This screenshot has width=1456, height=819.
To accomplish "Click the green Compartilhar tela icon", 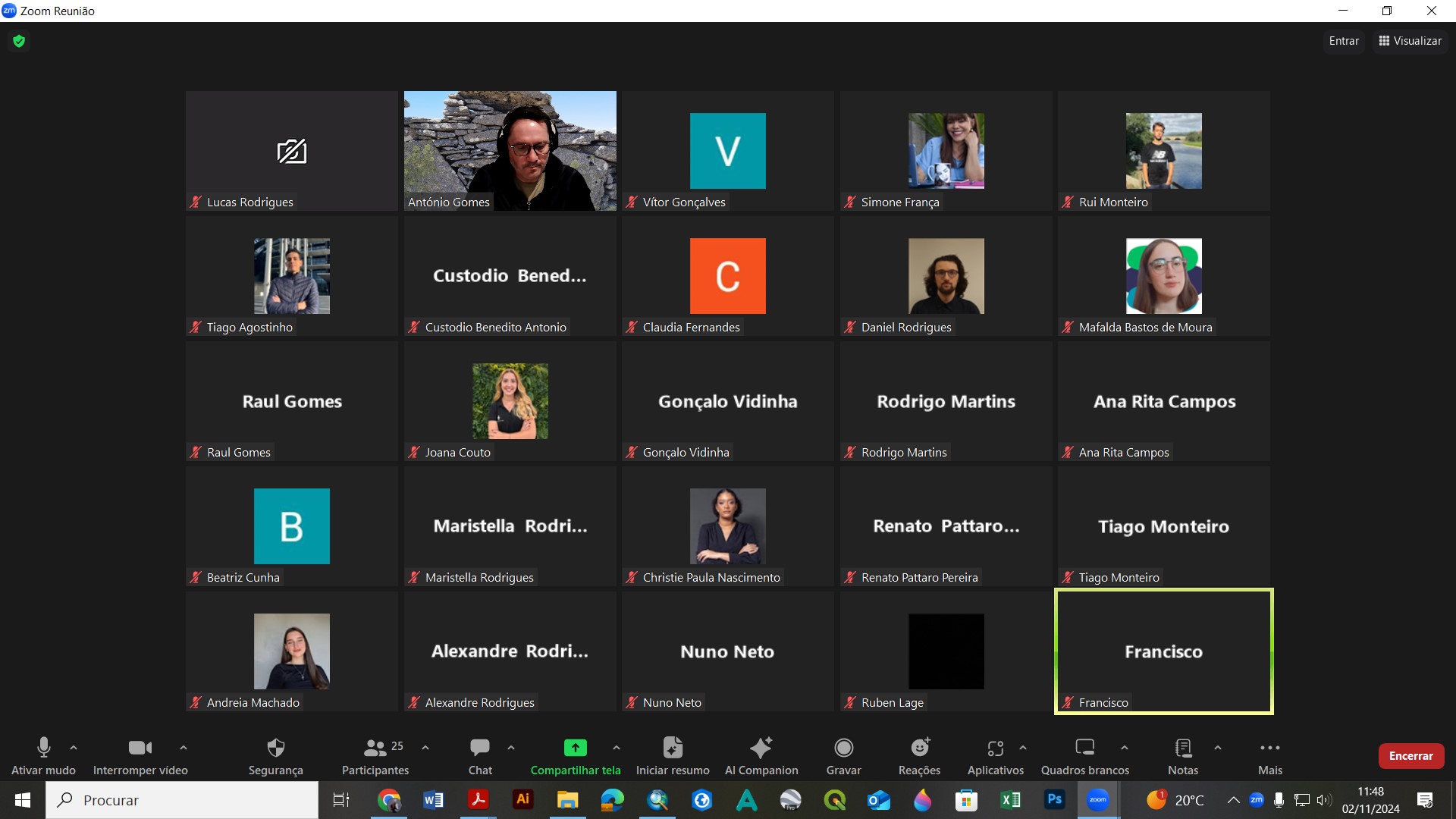I will [x=575, y=748].
